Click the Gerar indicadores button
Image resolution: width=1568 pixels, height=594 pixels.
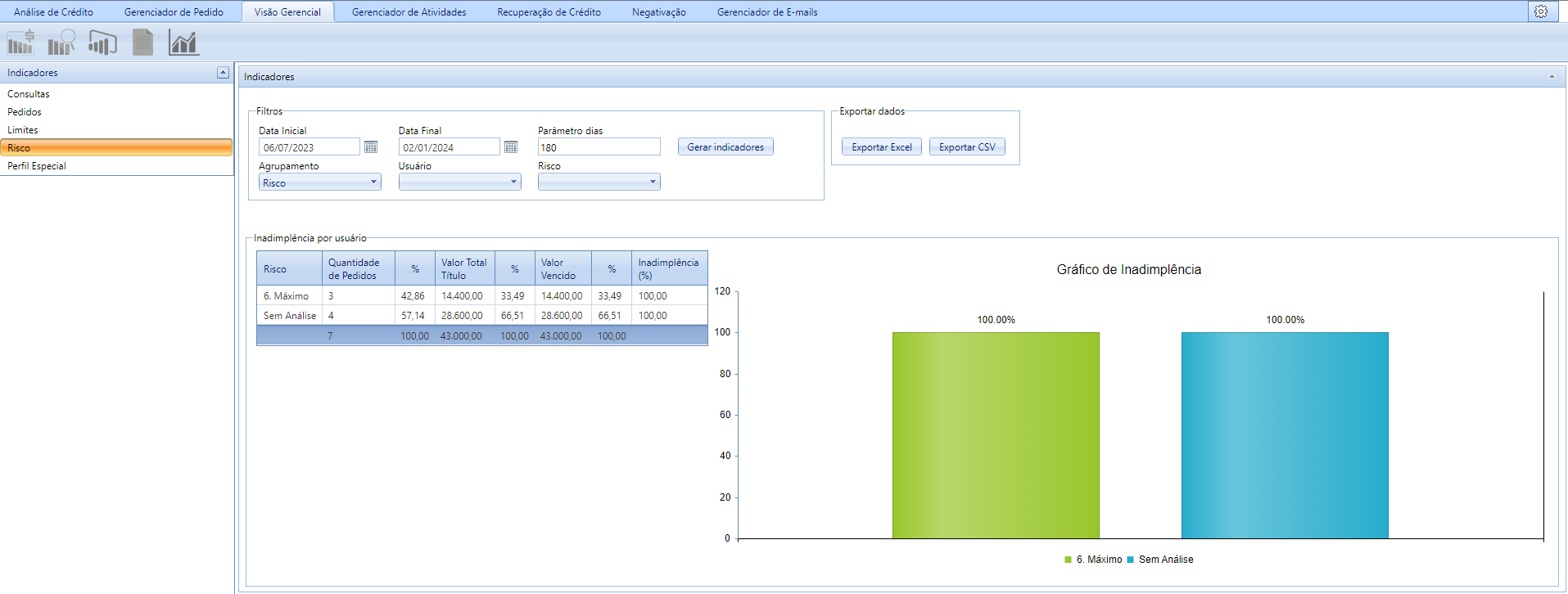click(725, 146)
